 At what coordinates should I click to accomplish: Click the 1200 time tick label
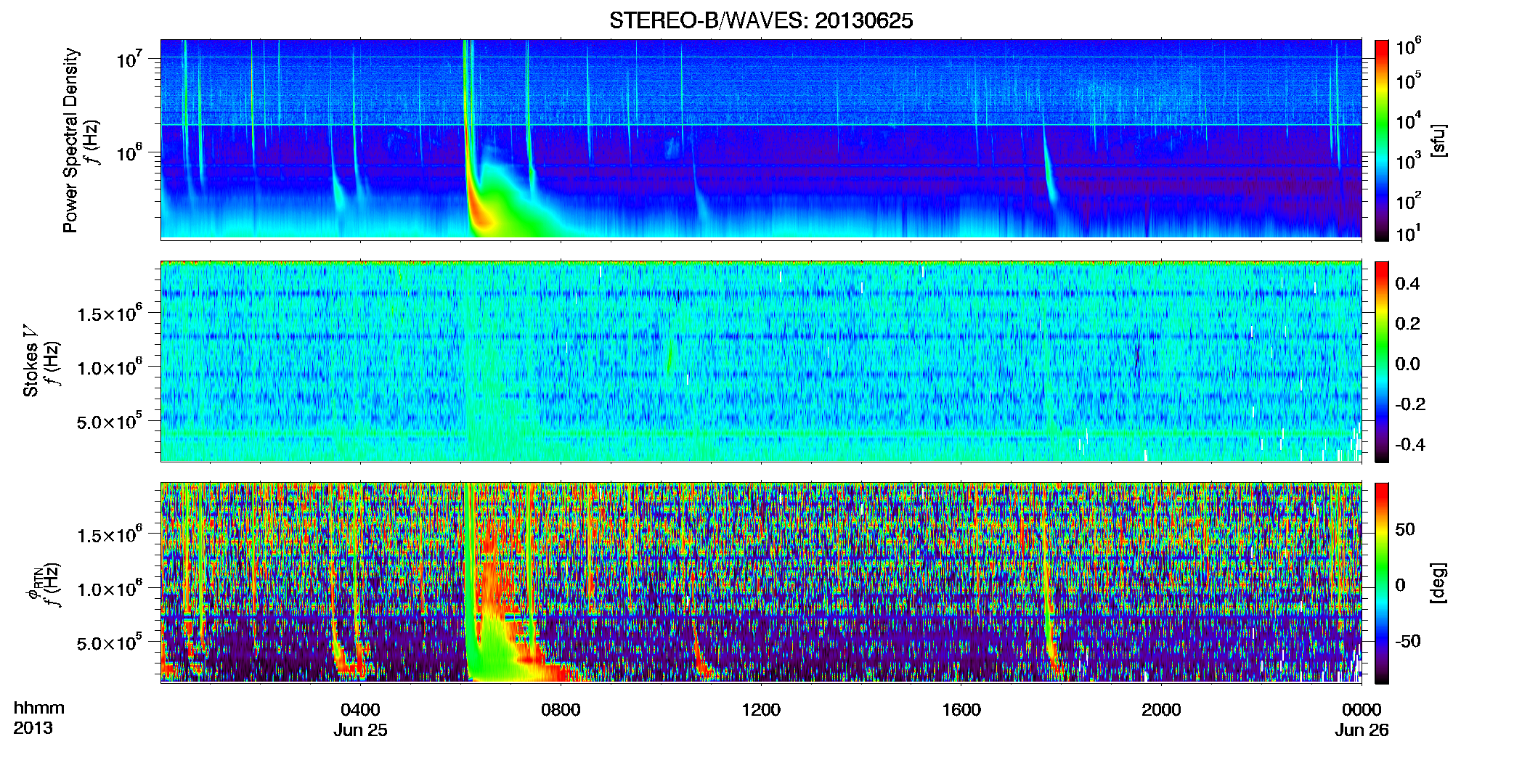point(761,709)
